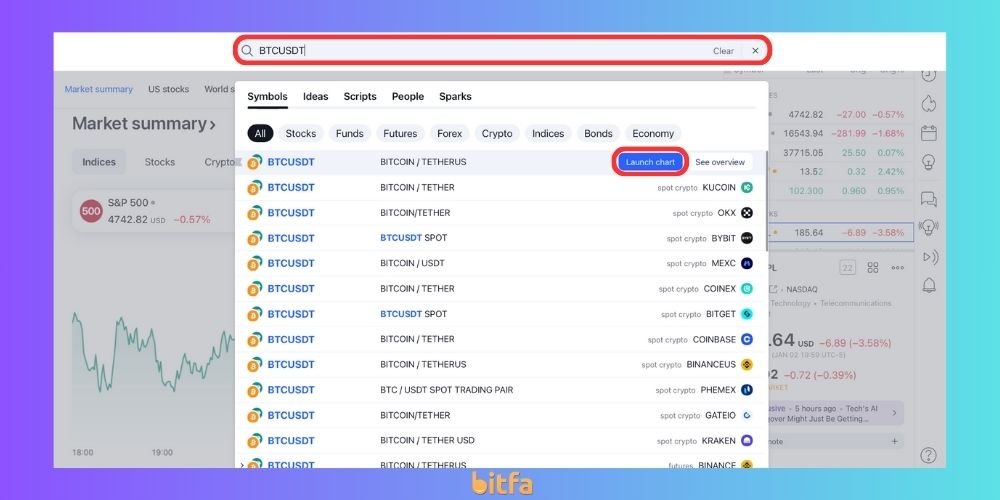
Task: Open the chats speech bubbles icon
Action: point(929,199)
